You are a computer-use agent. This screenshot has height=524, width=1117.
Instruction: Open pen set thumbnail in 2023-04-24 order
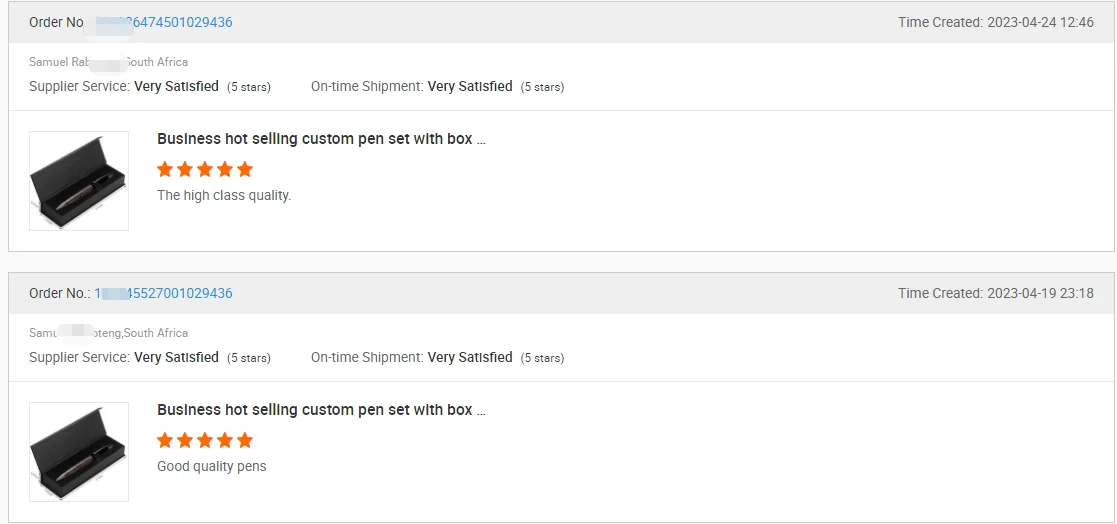coord(79,181)
